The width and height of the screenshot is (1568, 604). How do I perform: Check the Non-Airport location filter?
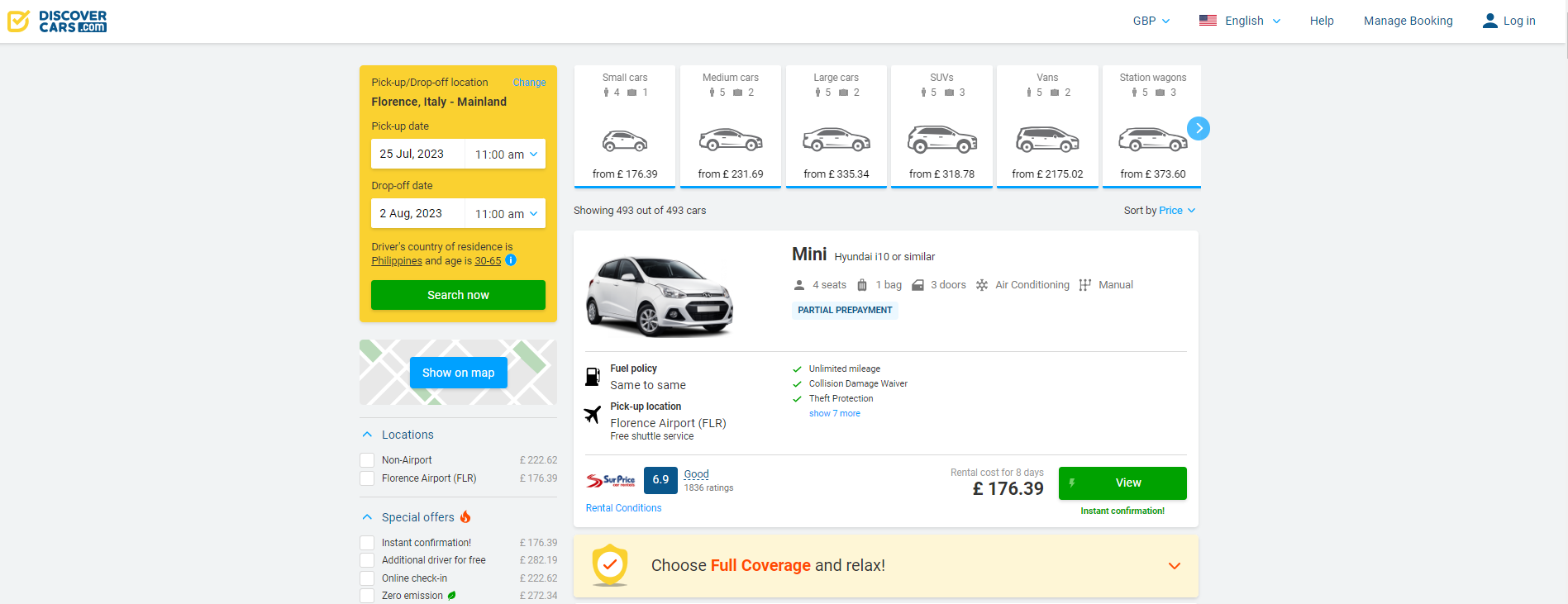[x=367, y=460]
